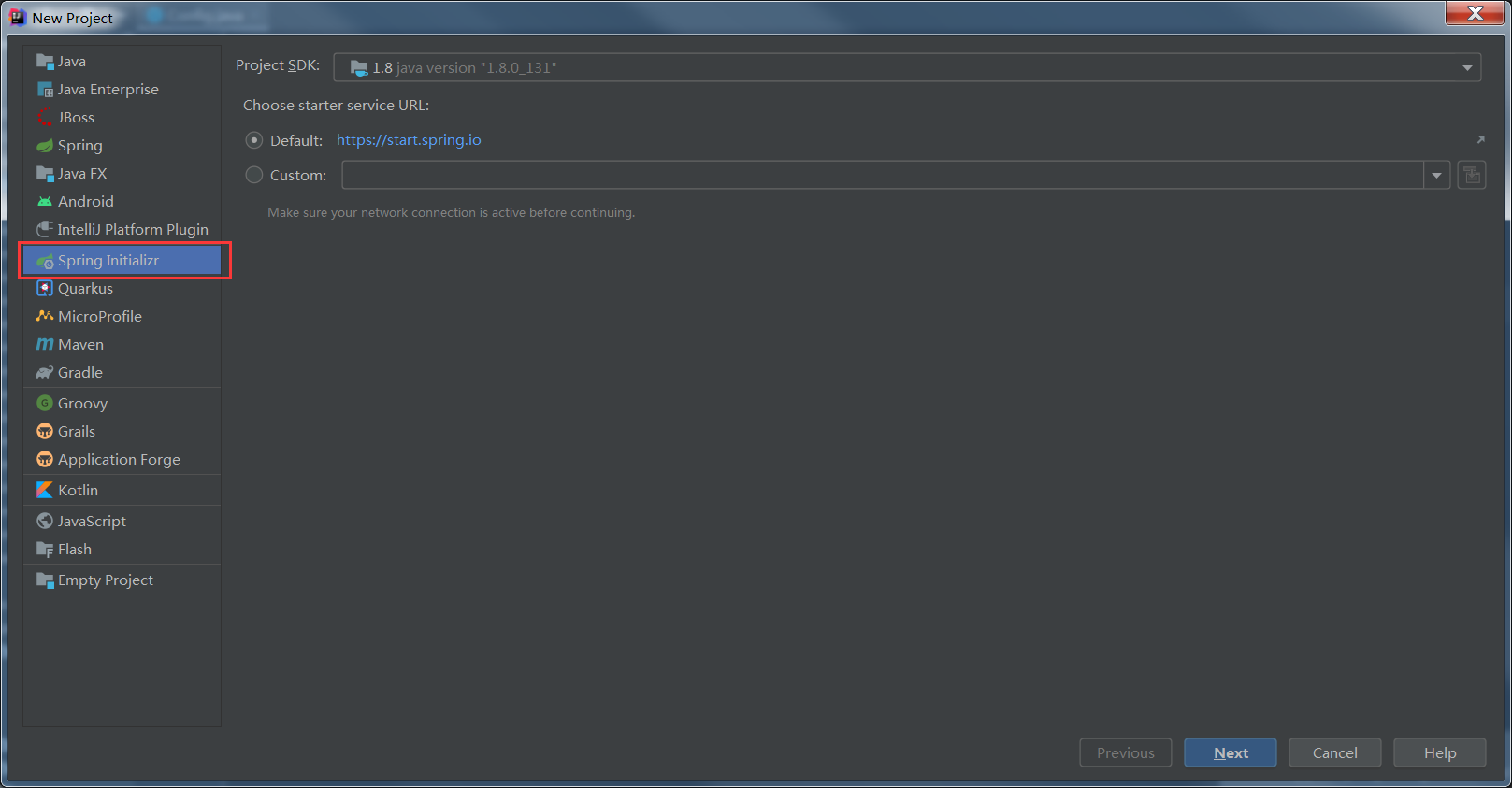Click the SDK folder icon in combo box
The height and width of the screenshot is (788, 1512).
pyautogui.click(x=359, y=68)
